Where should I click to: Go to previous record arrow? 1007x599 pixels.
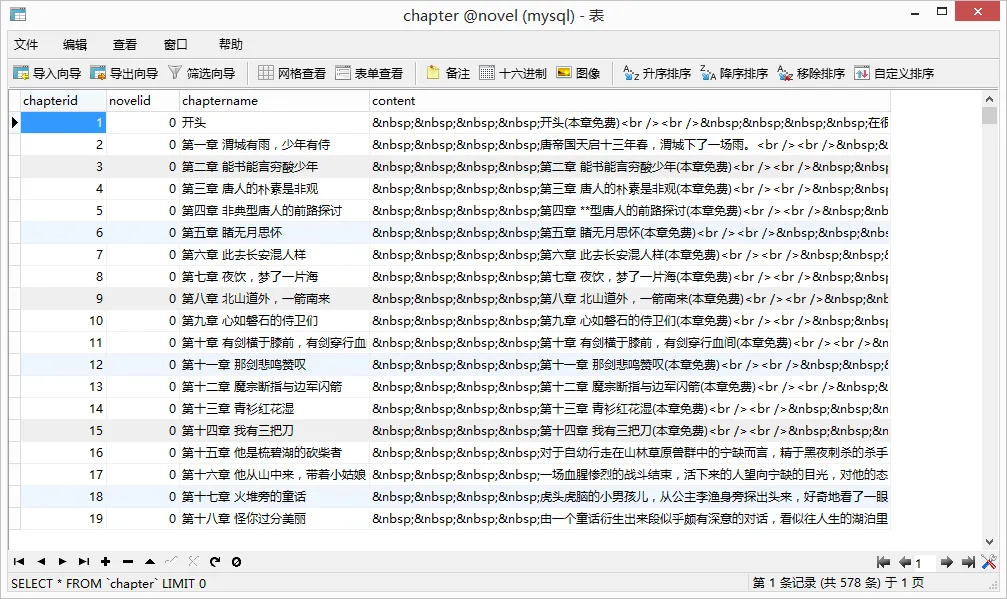41,562
